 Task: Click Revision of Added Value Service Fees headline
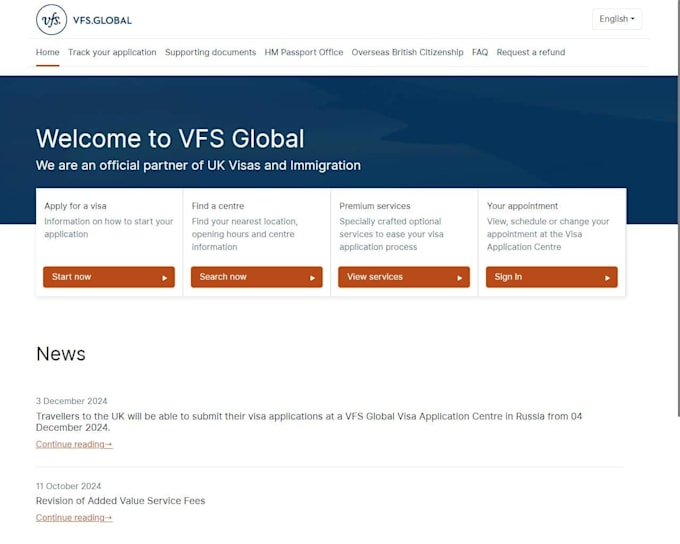pos(121,501)
